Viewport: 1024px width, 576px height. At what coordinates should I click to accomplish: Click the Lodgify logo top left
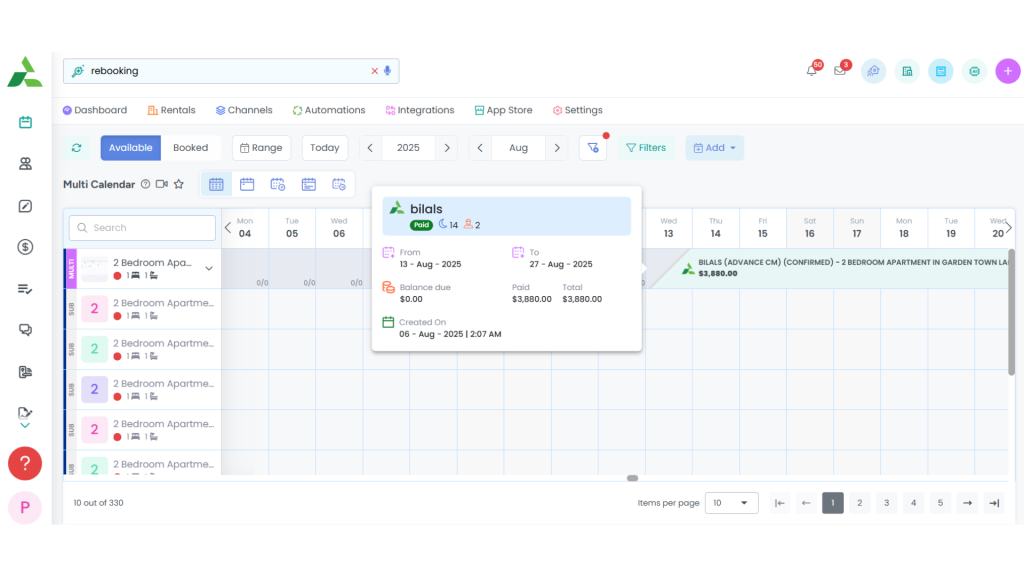click(25, 71)
